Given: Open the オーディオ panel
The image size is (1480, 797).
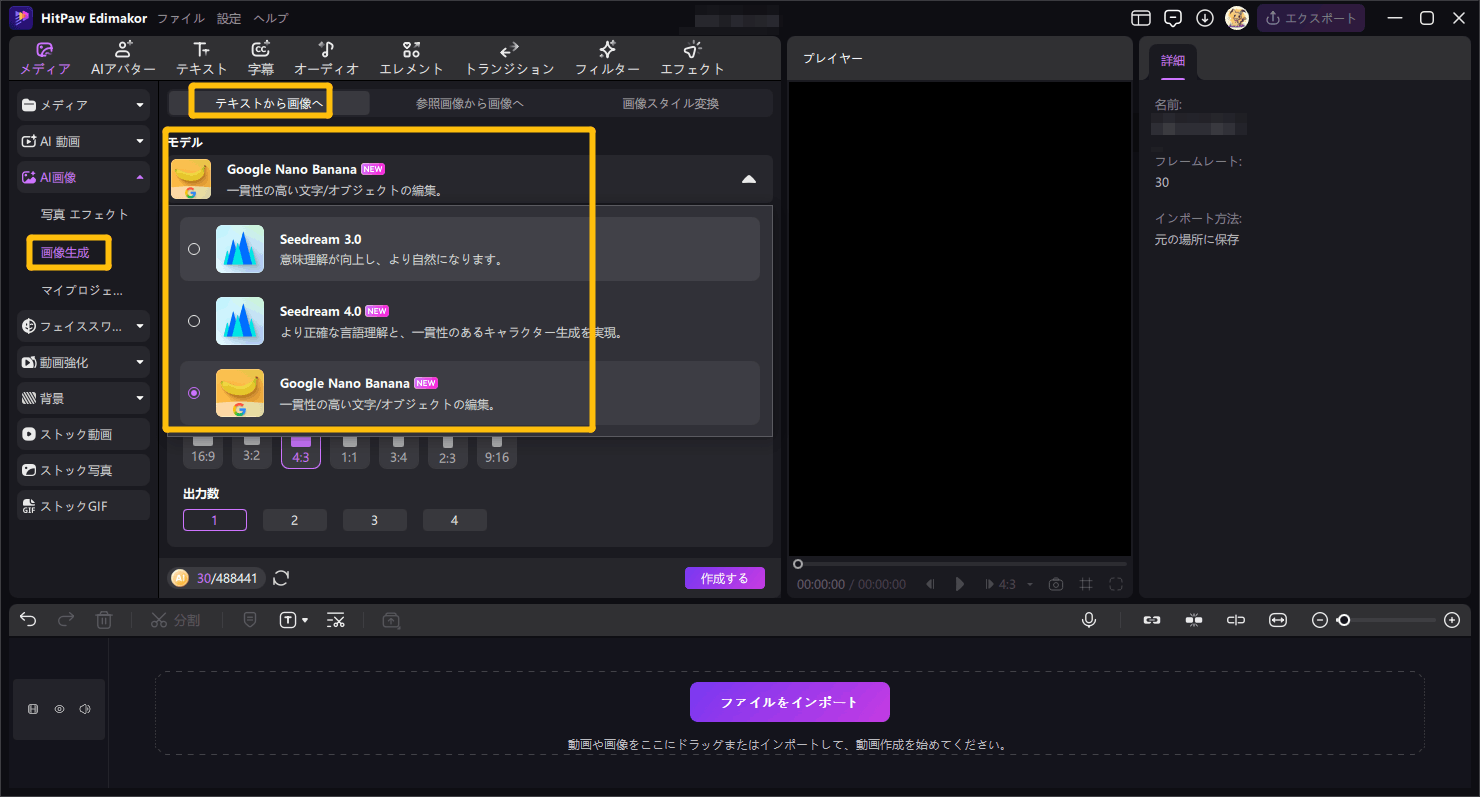Looking at the screenshot, I should (326, 57).
